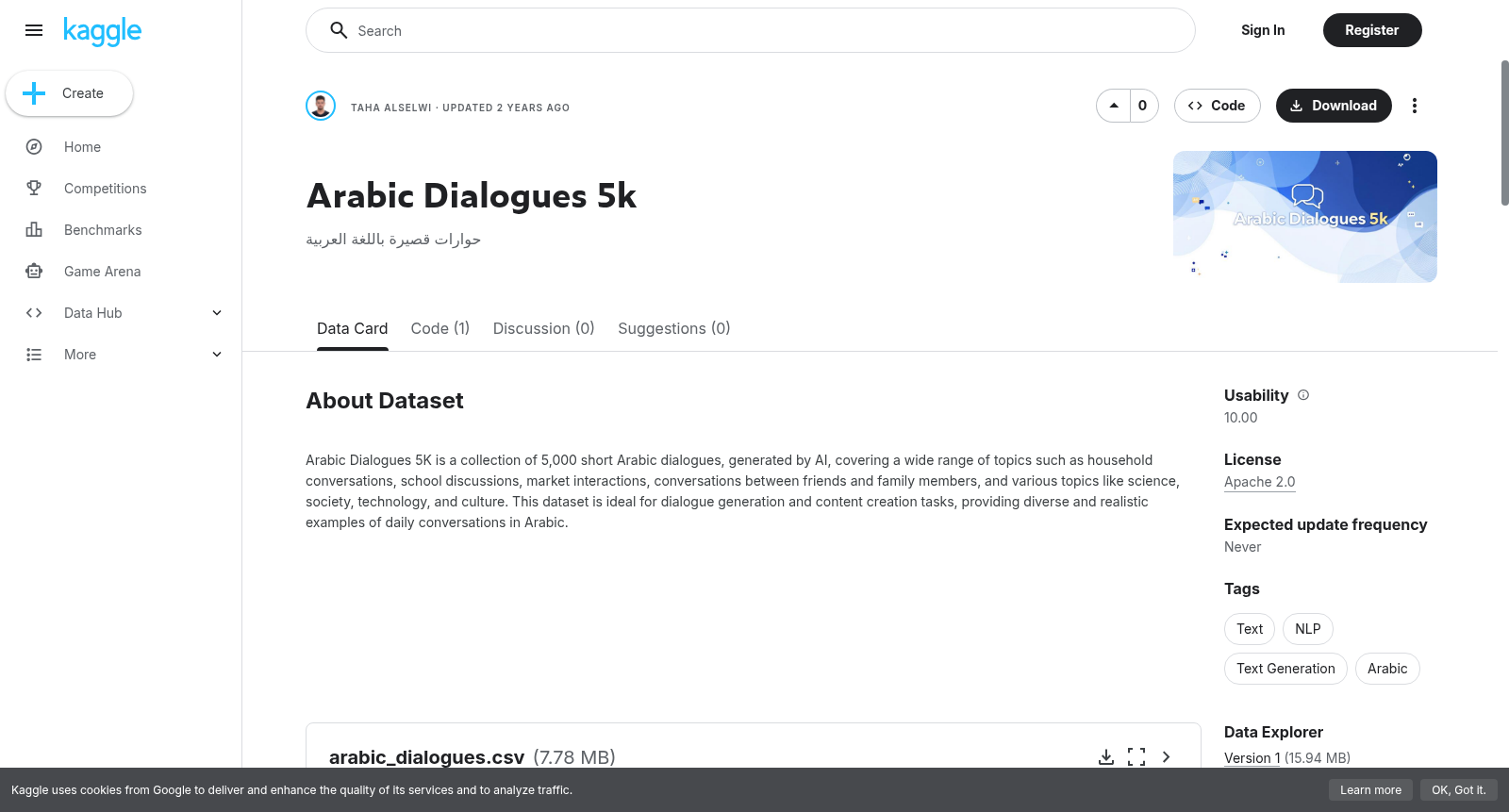
Task: Switch to the Data Card tab
Action: tap(353, 328)
